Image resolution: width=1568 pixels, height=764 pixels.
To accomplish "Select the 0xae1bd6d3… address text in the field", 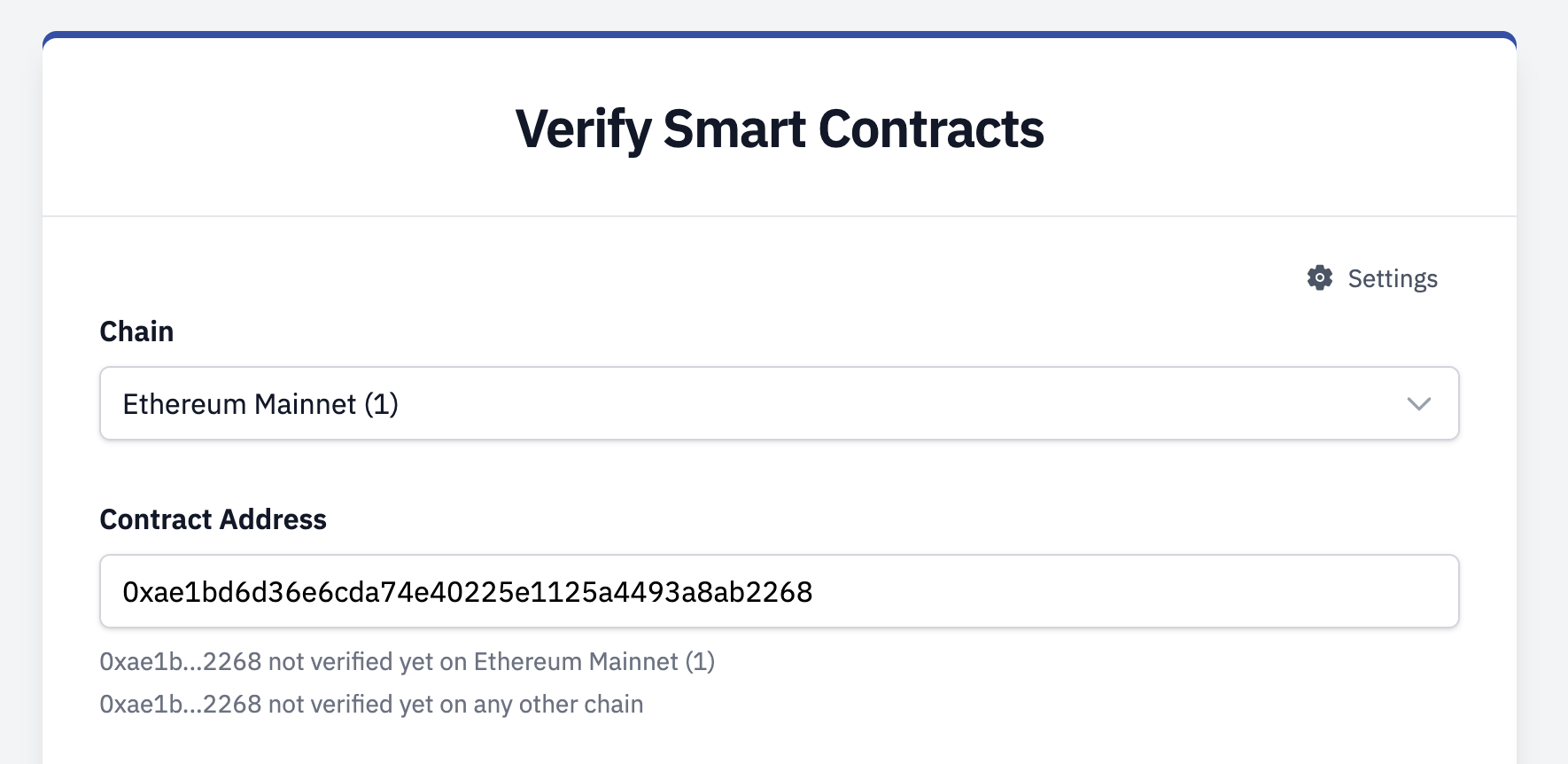I will click(x=467, y=592).
